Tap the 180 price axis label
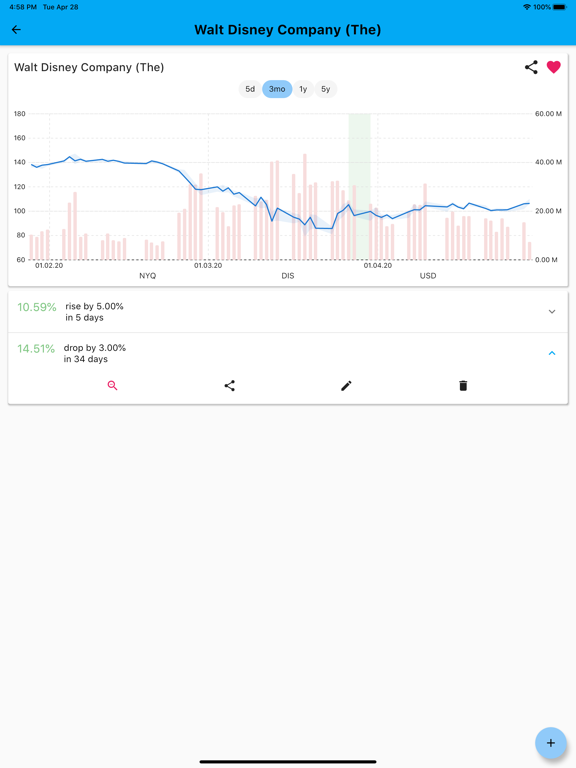This screenshot has width=576, height=768. pos(20,114)
